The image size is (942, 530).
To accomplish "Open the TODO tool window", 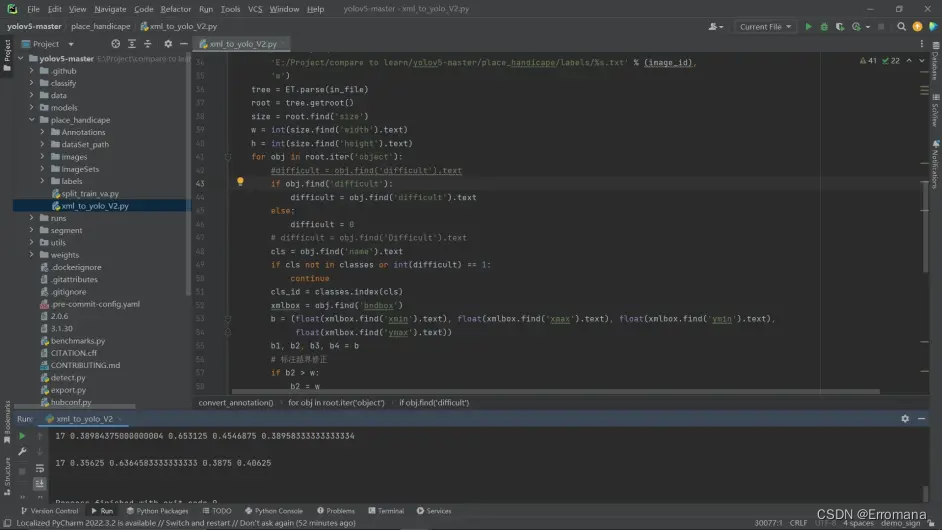I will coord(217,511).
